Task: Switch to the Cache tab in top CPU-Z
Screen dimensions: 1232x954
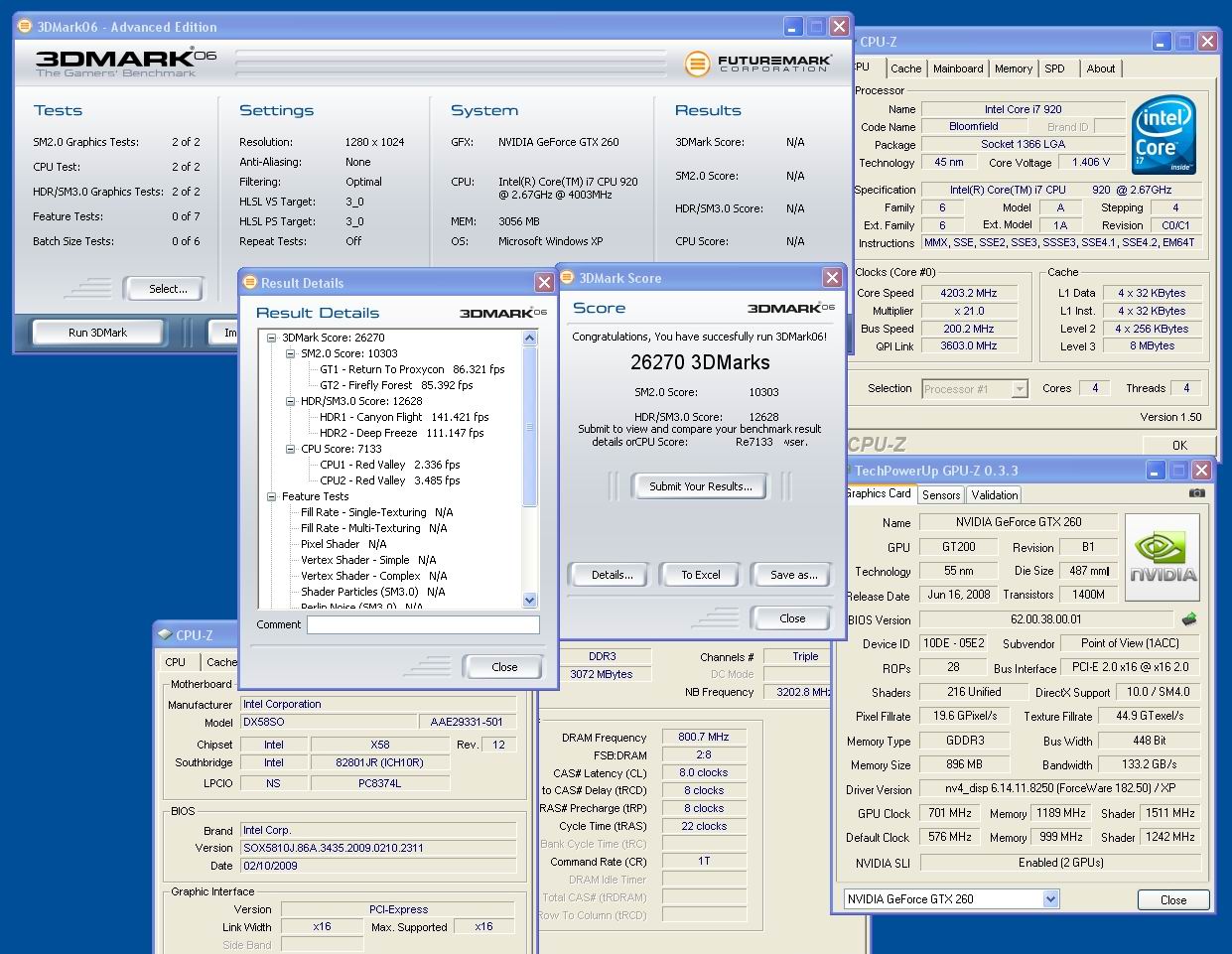Action: point(905,68)
